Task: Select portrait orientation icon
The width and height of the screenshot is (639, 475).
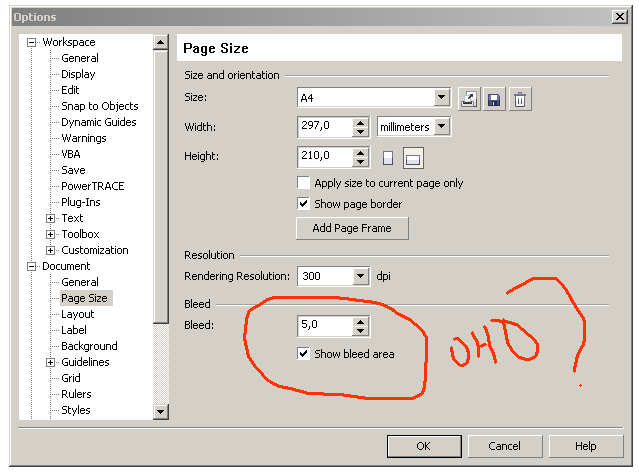Action: coord(389,157)
